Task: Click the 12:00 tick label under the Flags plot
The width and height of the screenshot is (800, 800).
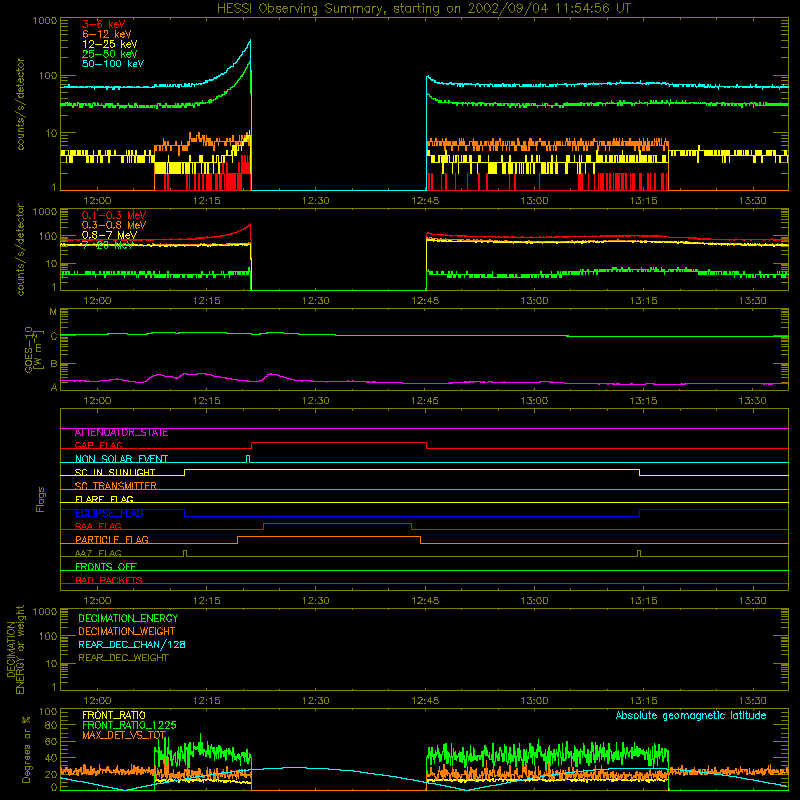Action: (97, 601)
